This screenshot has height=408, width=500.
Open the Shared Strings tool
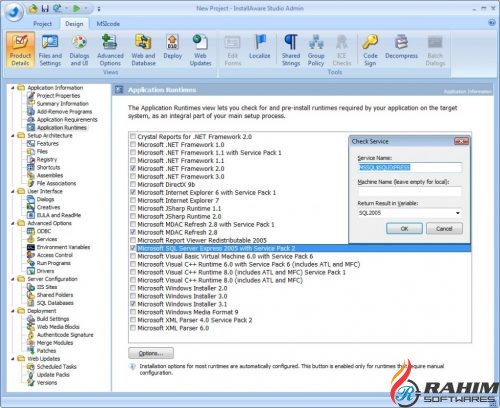pos(291,50)
